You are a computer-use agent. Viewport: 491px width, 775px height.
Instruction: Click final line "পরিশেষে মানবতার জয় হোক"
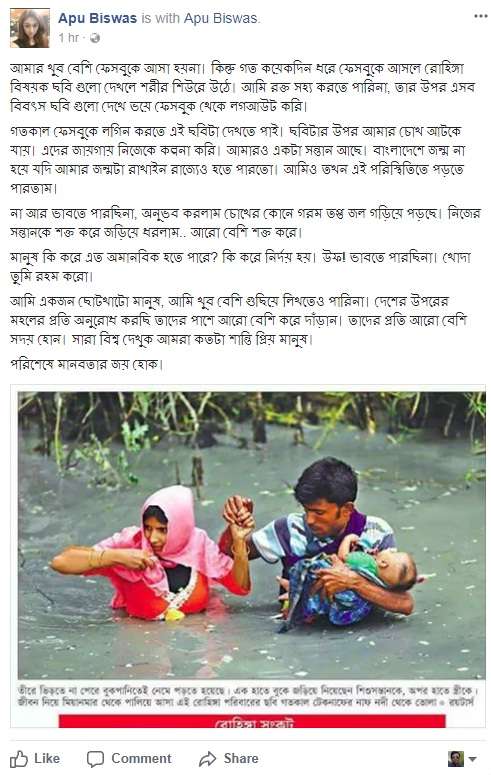pos(86,364)
